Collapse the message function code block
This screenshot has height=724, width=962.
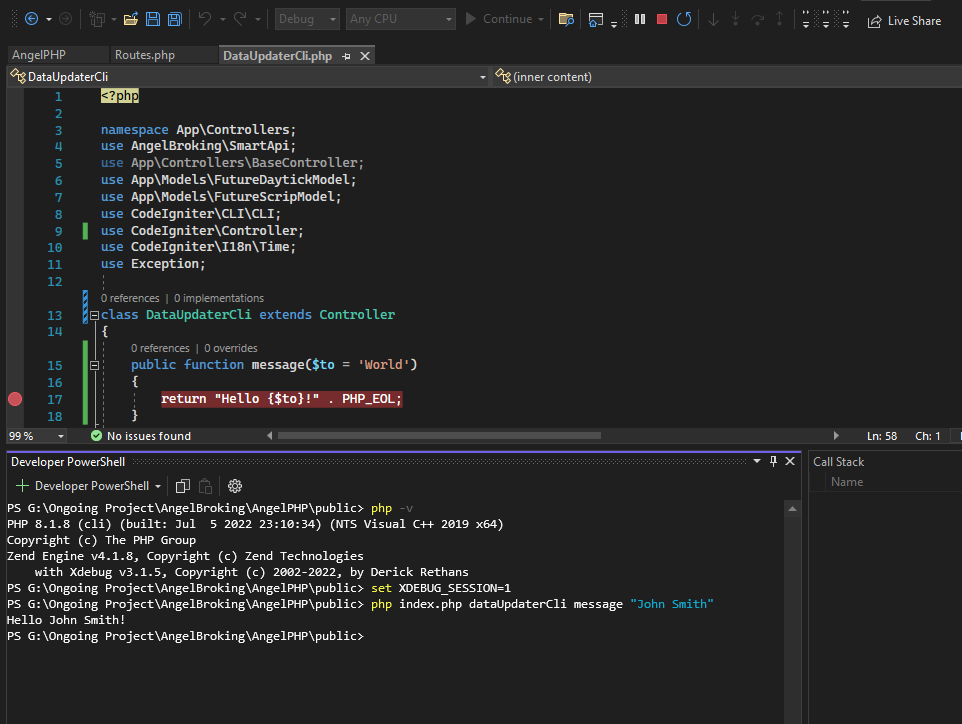click(x=95, y=365)
